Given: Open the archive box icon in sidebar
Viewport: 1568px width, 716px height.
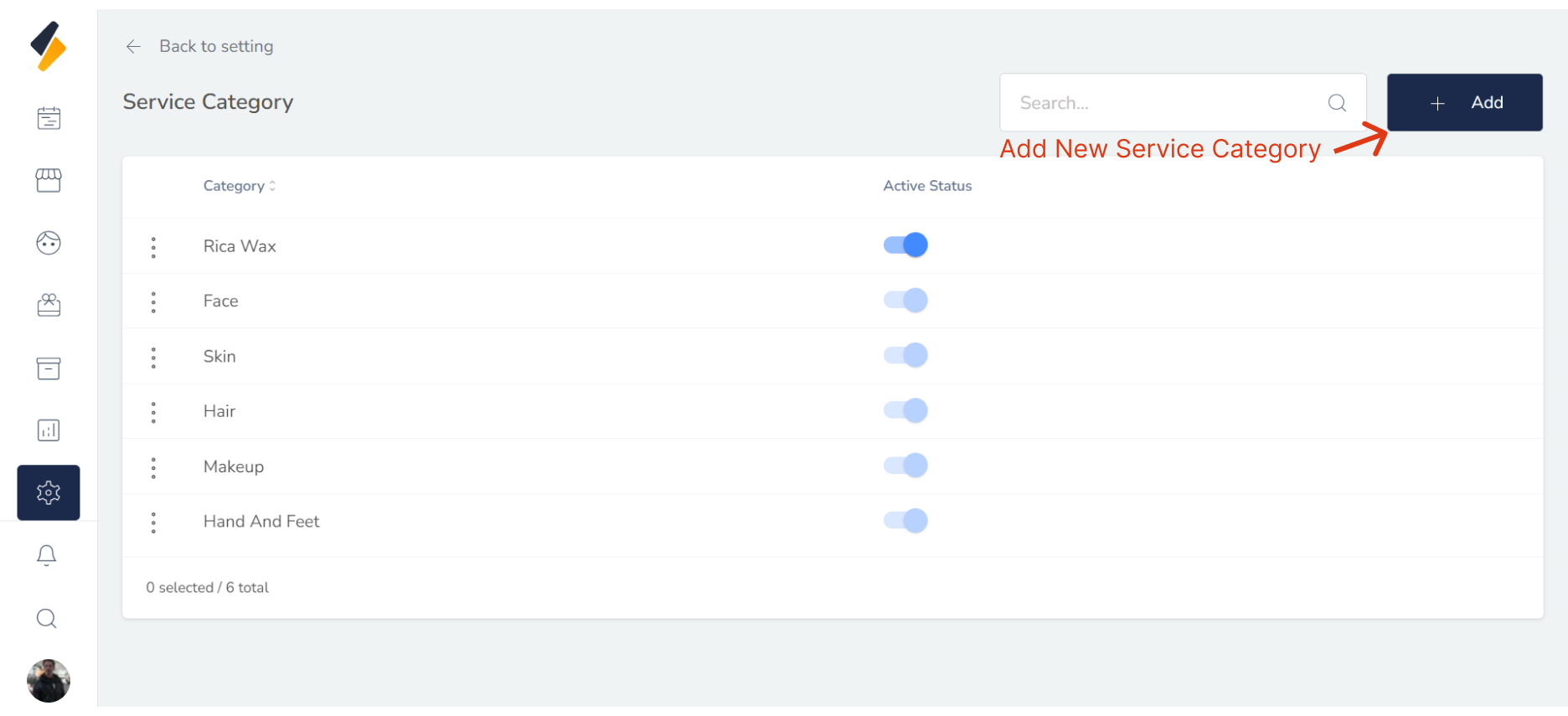Looking at the screenshot, I should coord(49,368).
